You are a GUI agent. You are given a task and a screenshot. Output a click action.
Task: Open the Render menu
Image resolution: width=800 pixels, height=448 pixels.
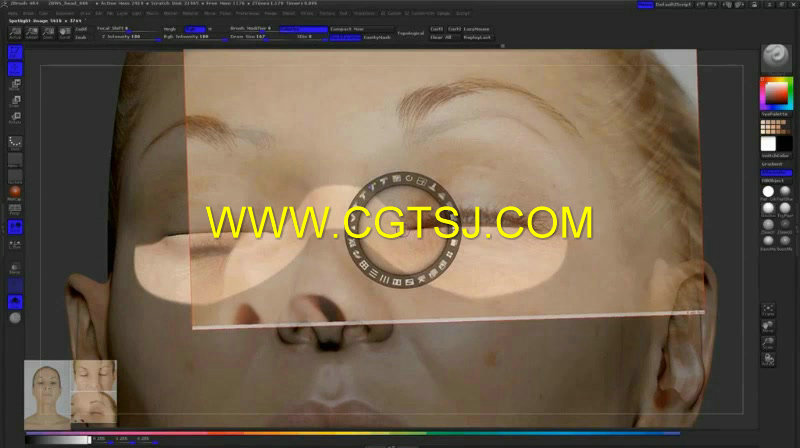click(x=271, y=13)
